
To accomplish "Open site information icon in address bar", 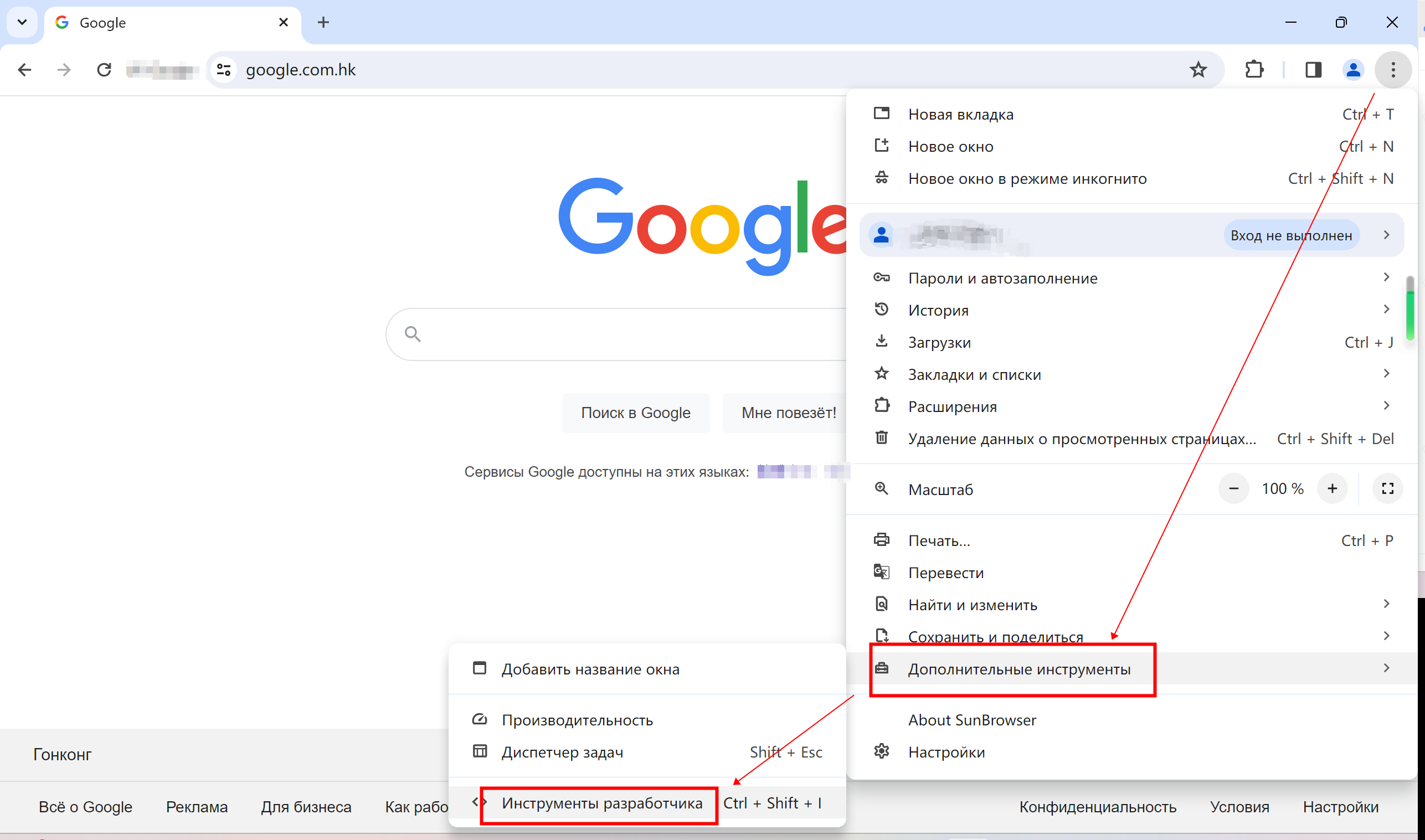I will coord(224,70).
